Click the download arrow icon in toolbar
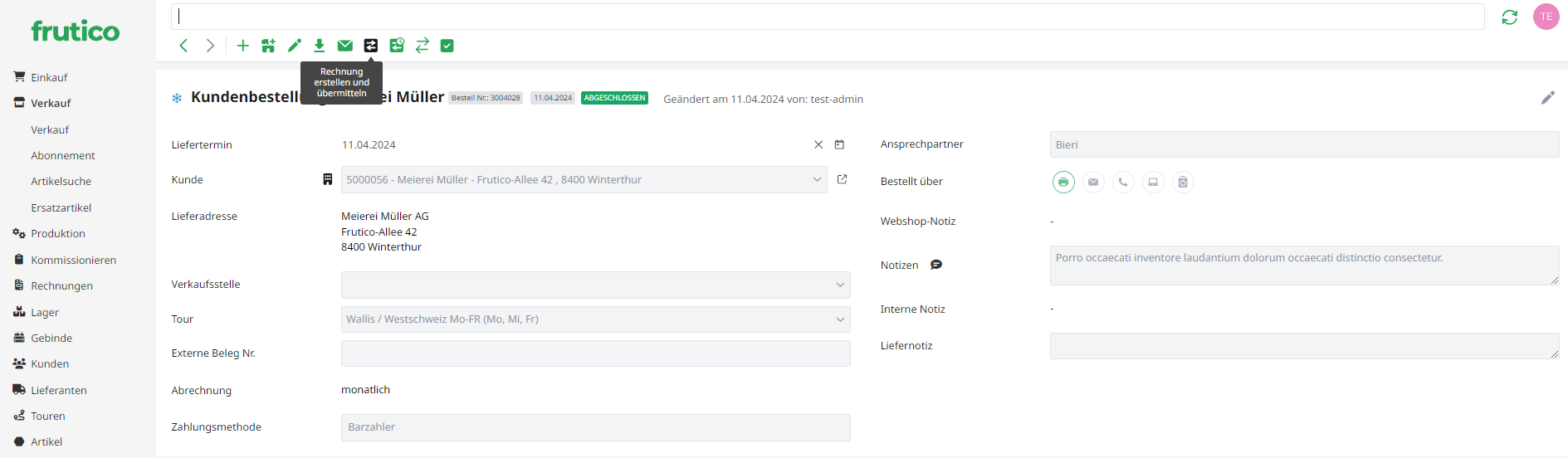 320,46
